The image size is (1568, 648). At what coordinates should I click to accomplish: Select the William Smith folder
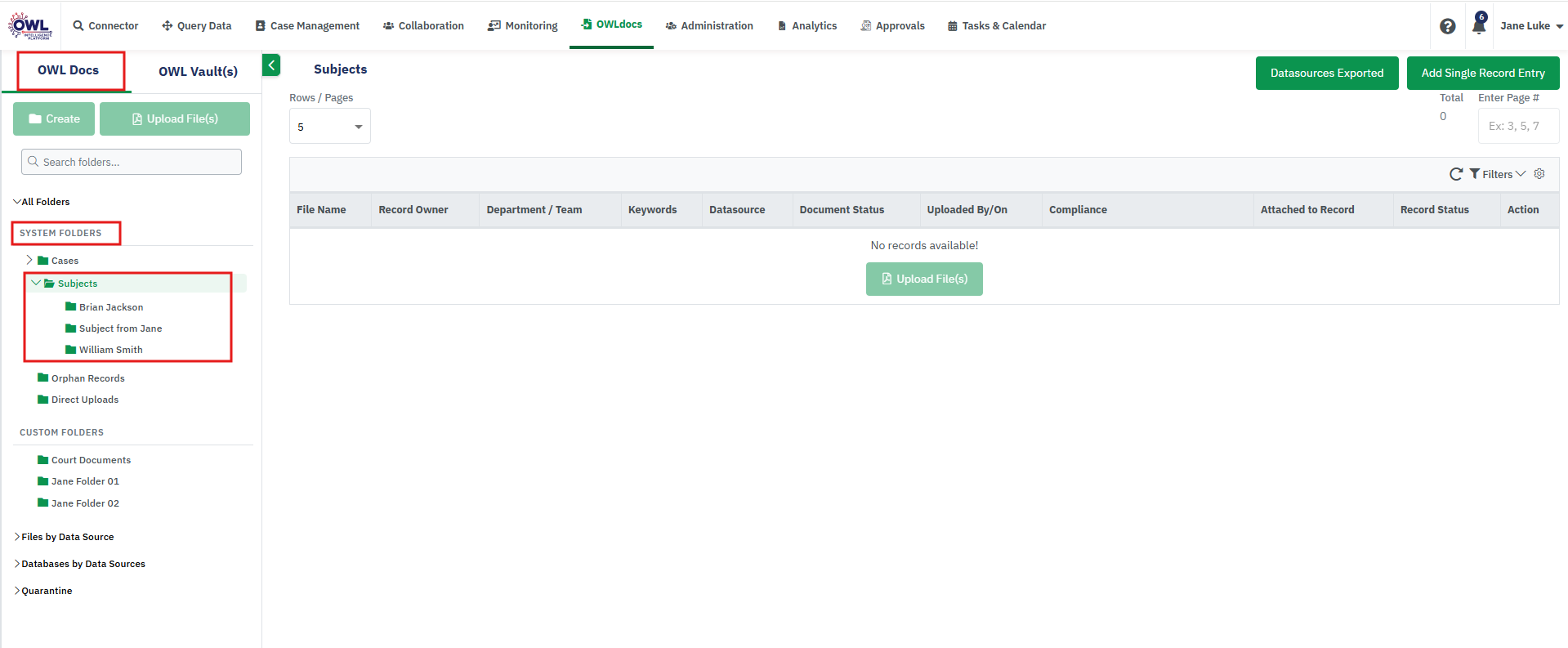click(111, 350)
